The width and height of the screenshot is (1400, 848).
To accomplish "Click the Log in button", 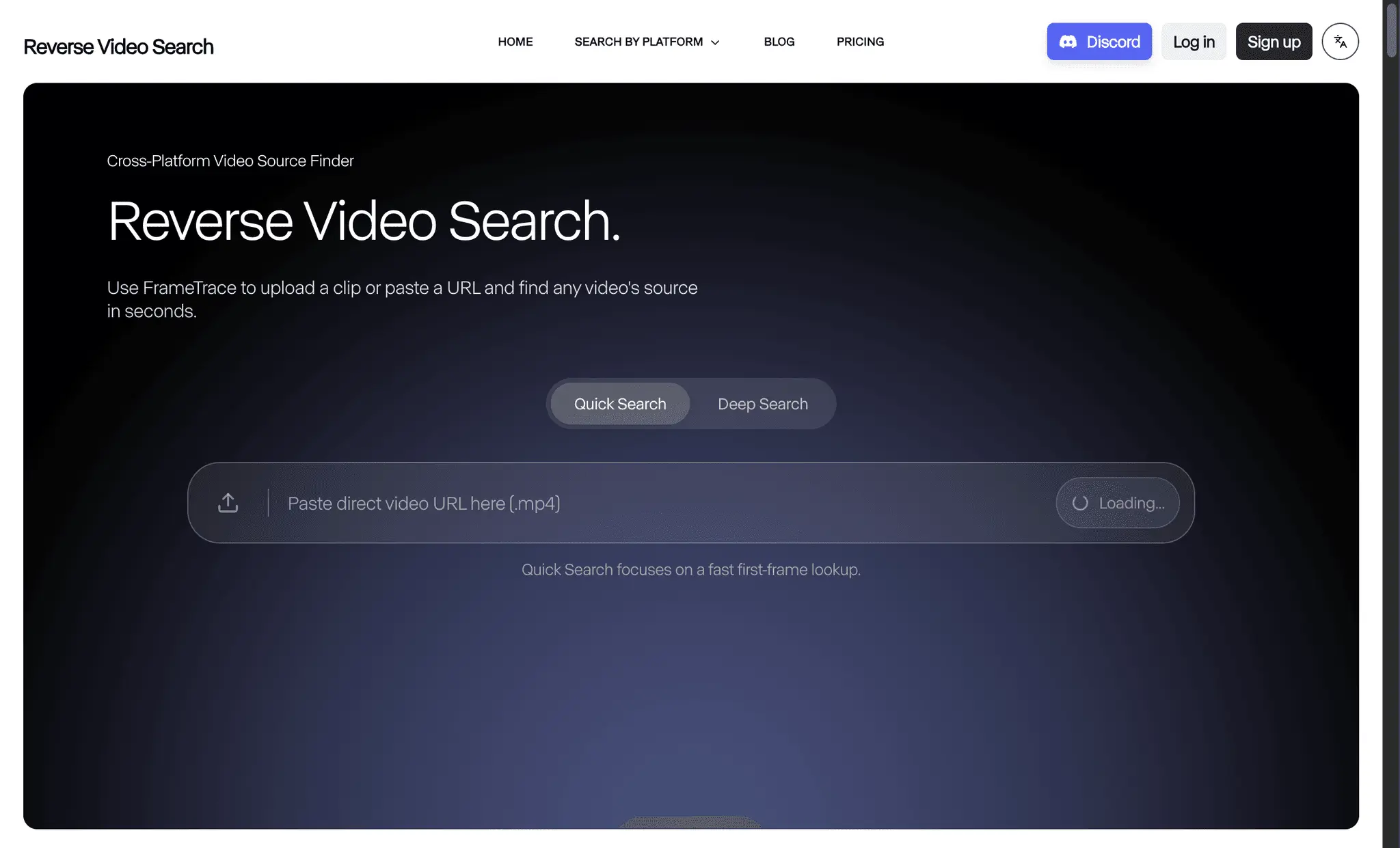I will (x=1194, y=42).
